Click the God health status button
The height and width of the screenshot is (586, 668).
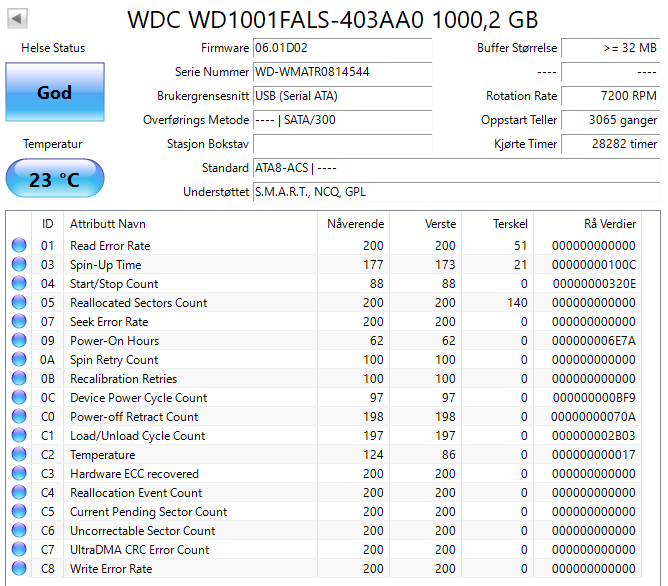(x=54, y=93)
